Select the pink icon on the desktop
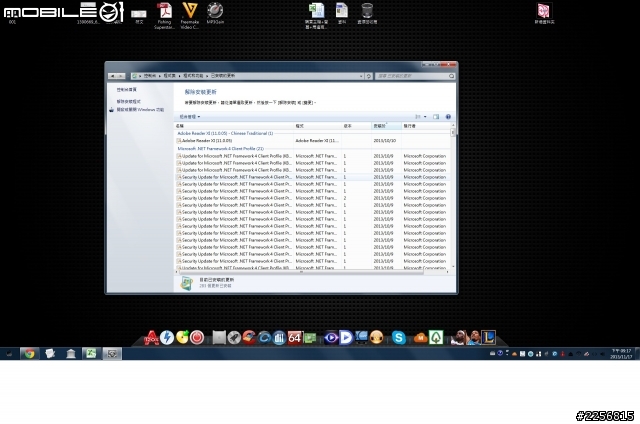Screen dimensions: 640x424 click(x=544, y=13)
